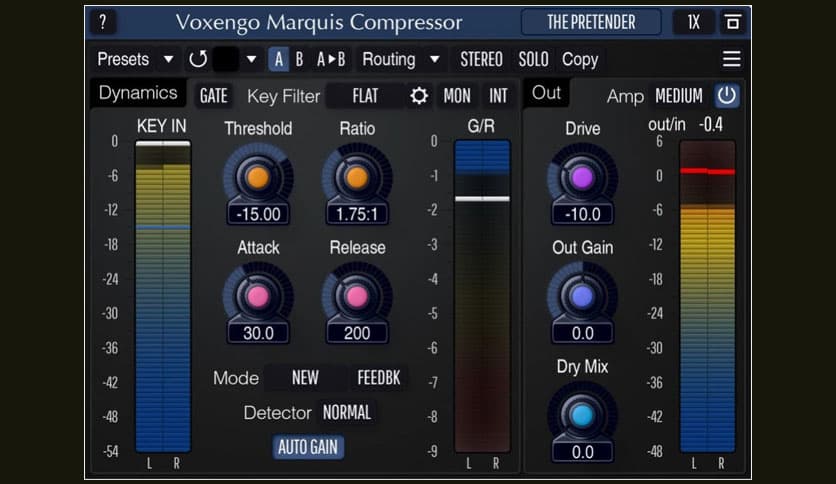Click the Ratio knob

pyautogui.click(x=357, y=178)
